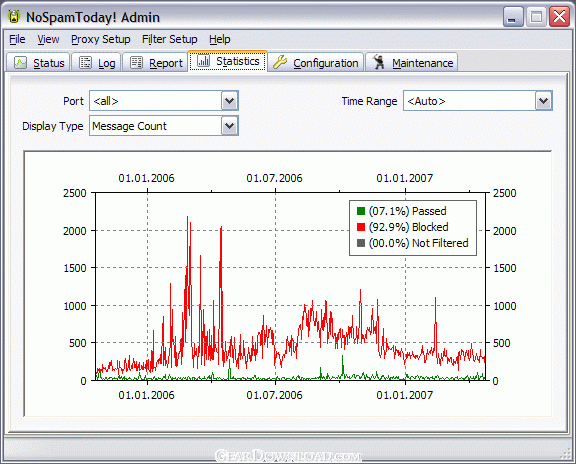Click the Statistics bar chart icon
This screenshot has width=576, height=464.
tap(203, 61)
